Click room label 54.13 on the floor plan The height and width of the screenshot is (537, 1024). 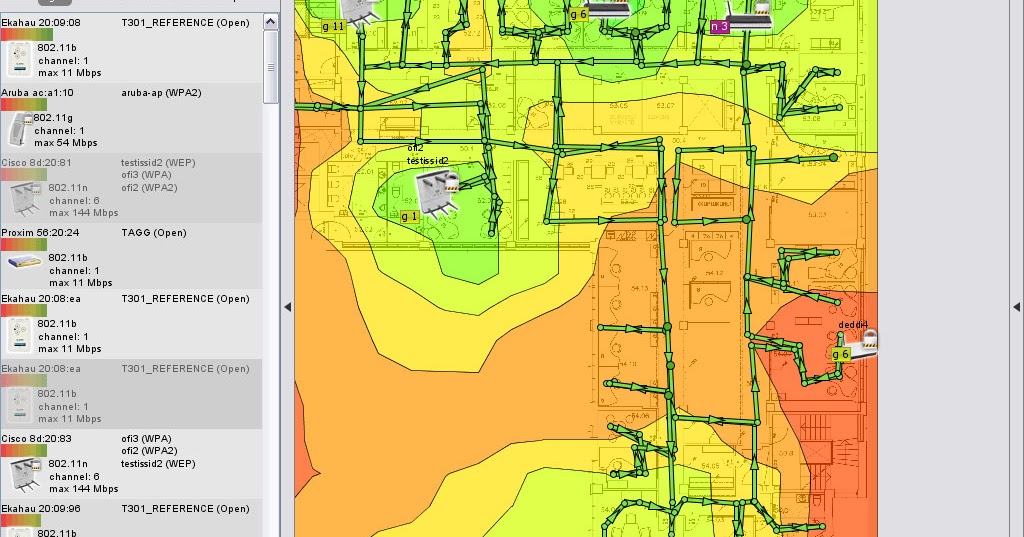pos(639,288)
